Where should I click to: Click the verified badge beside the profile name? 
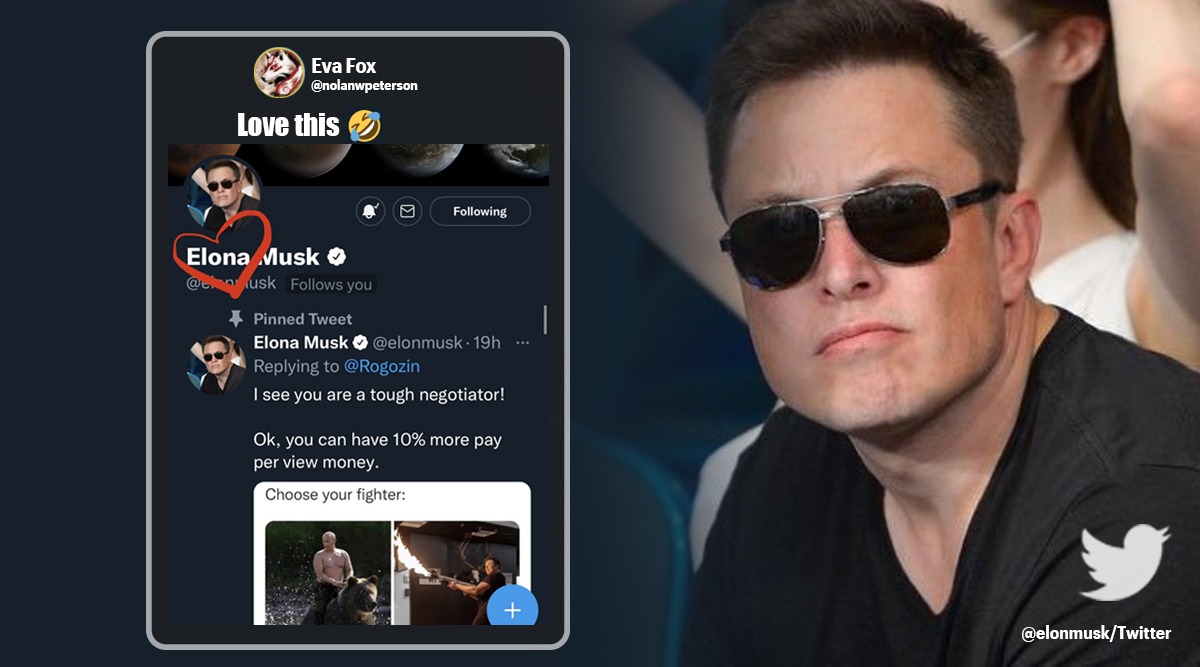coord(337,257)
